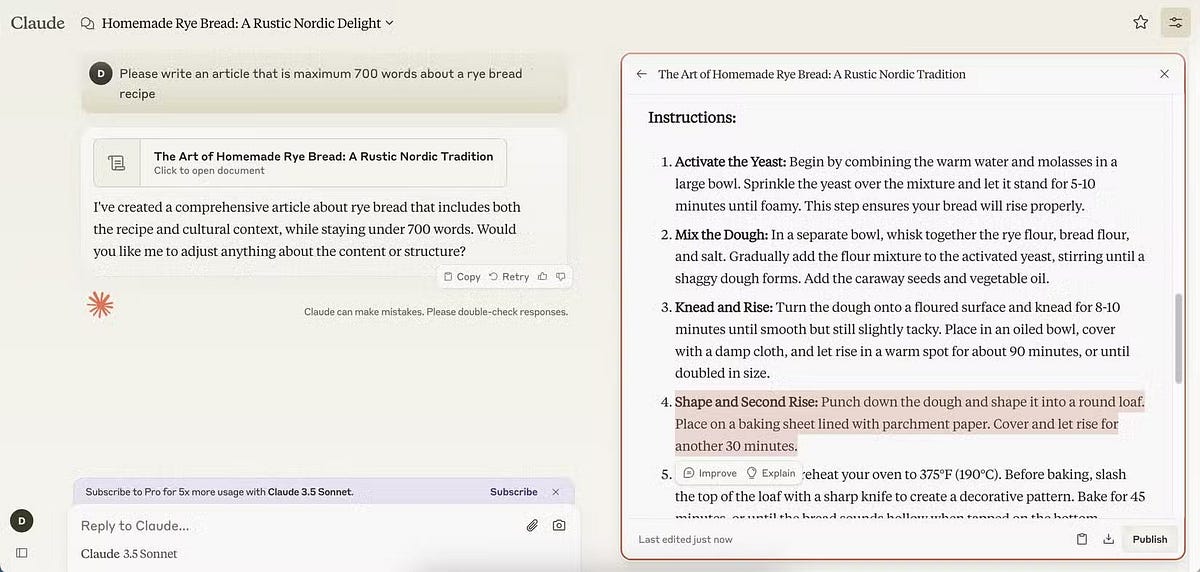Copy artifact contents with clipboard icon
The height and width of the screenshot is (572, 1200).
click(1082, 539)
